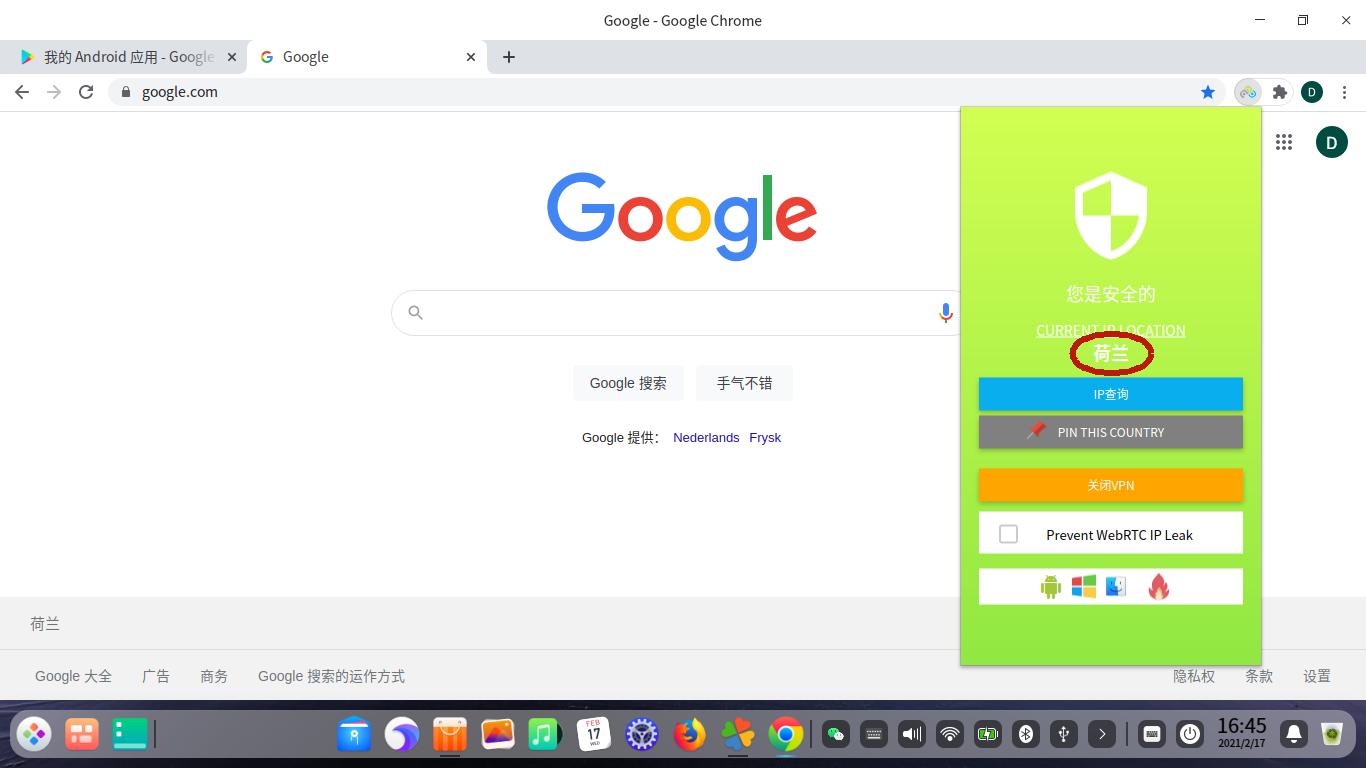View site information via the padlock icon

(125, 92)
